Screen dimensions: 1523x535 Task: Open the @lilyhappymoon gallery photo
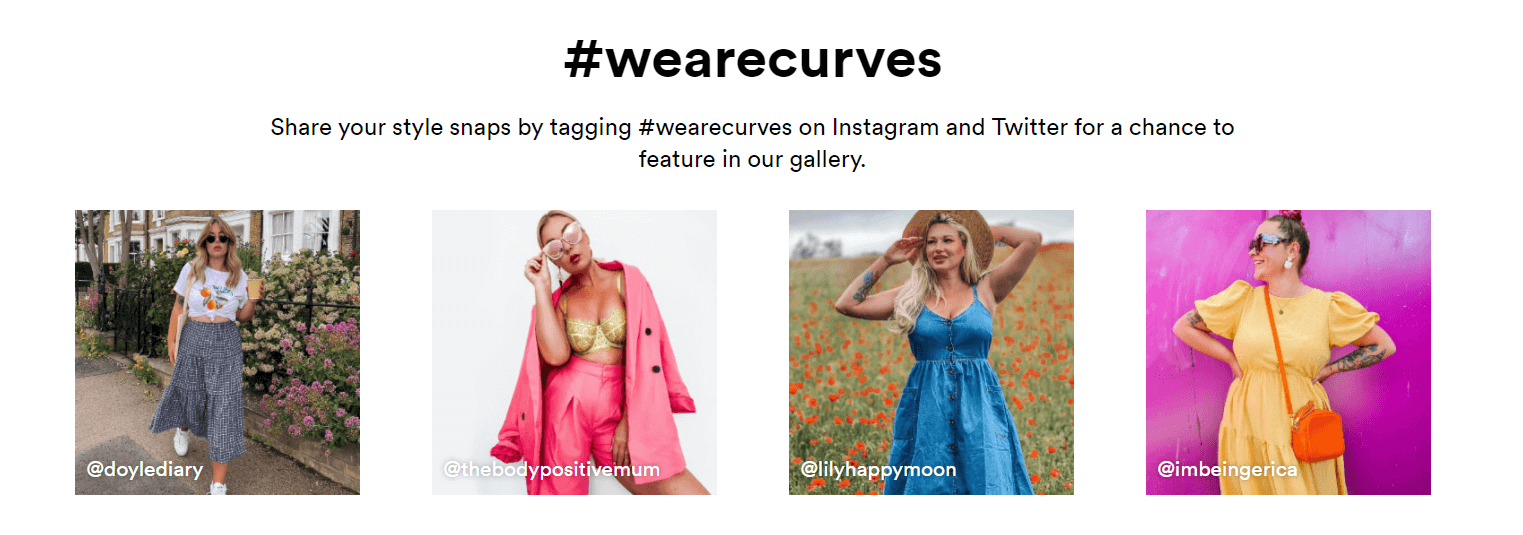[x=931, y=352]
